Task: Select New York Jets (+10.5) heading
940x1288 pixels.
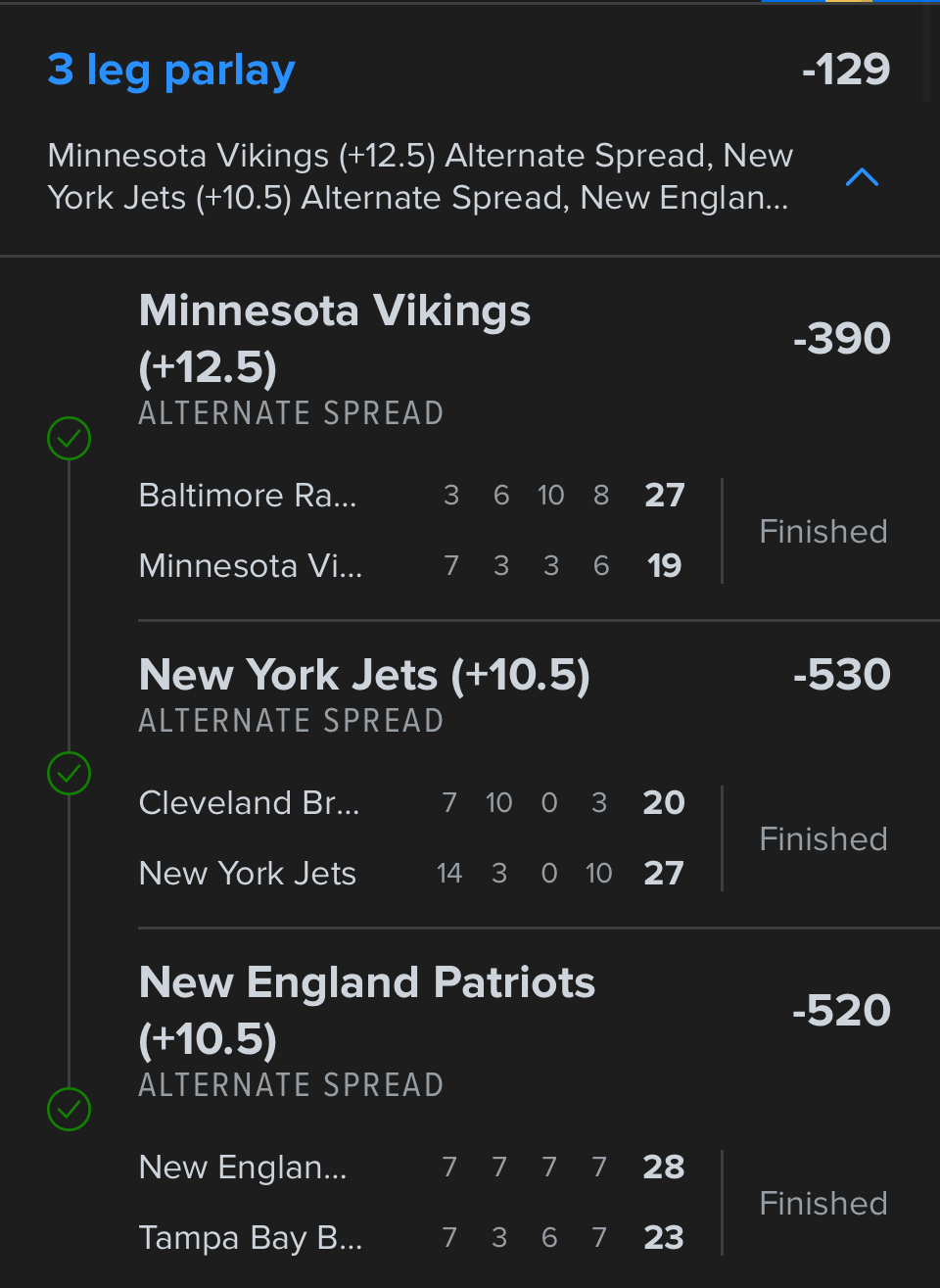Action: pyautogui.click(x=364, y=675)
